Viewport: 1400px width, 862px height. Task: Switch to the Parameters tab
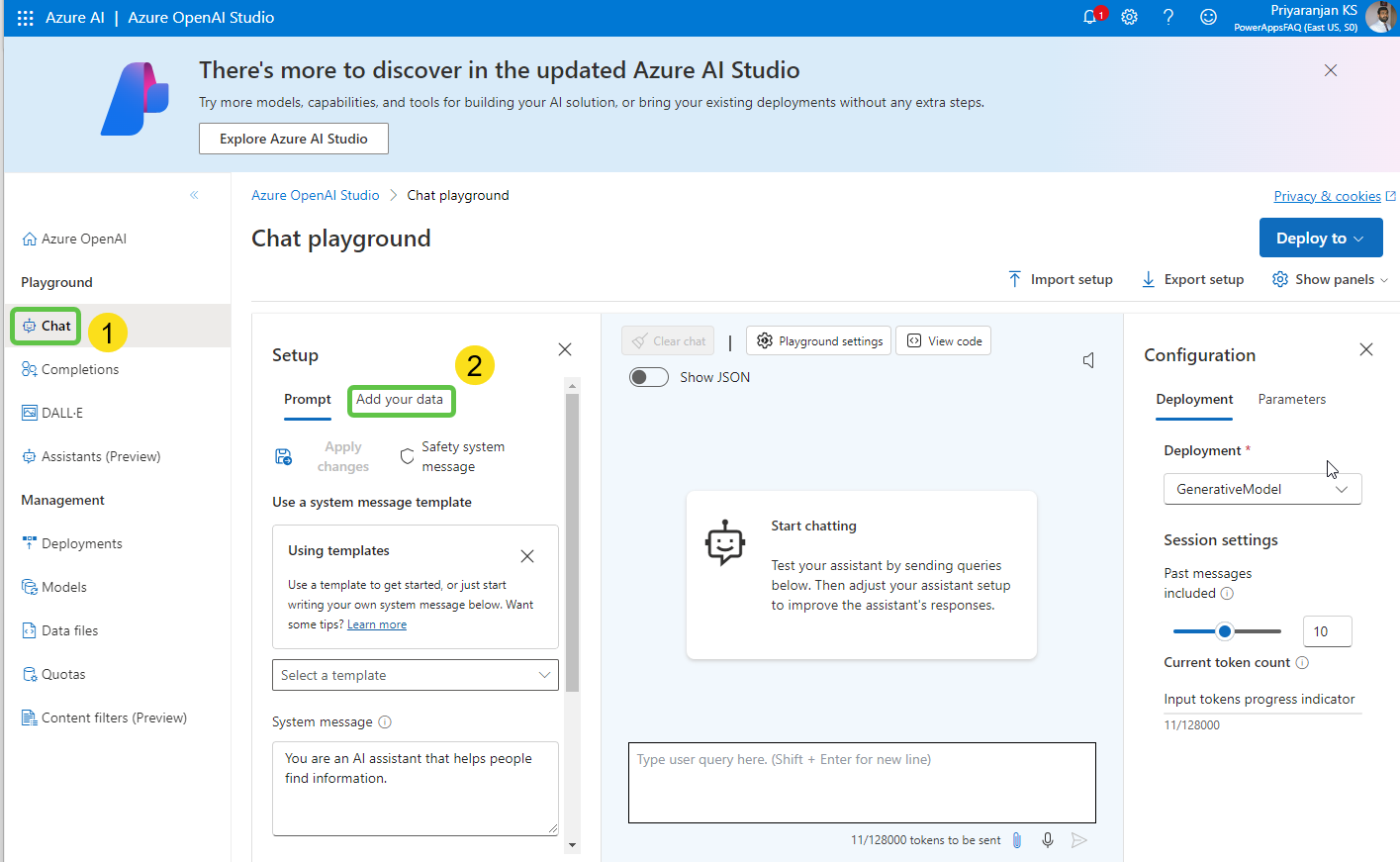tap(1291, 400)
